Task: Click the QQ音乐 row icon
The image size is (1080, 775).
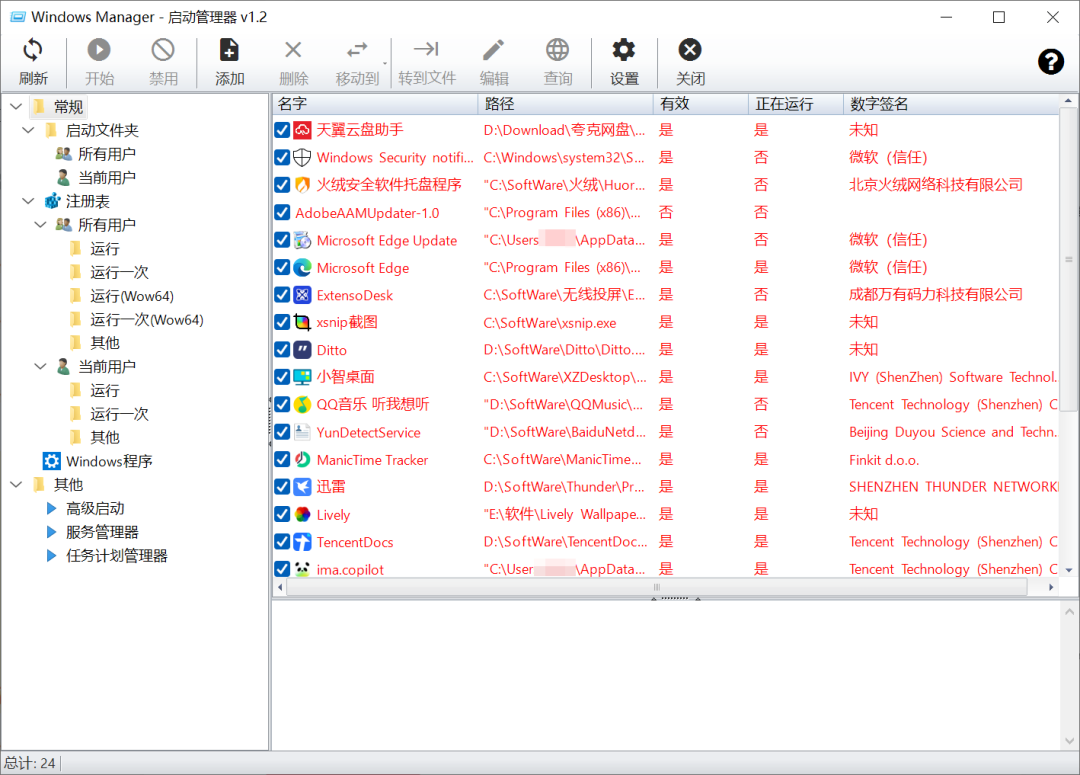Action: click(302, 404)
